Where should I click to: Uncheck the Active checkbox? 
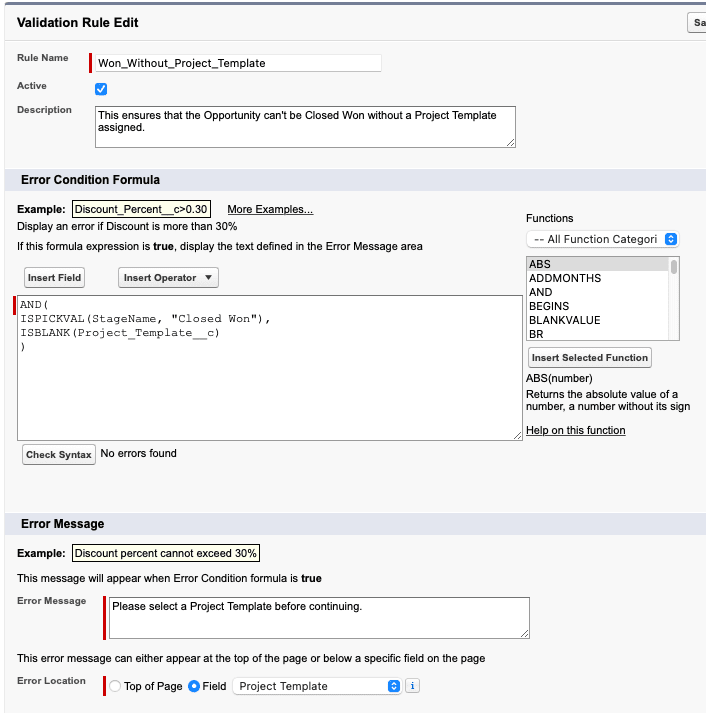click(x=101, y=89)
